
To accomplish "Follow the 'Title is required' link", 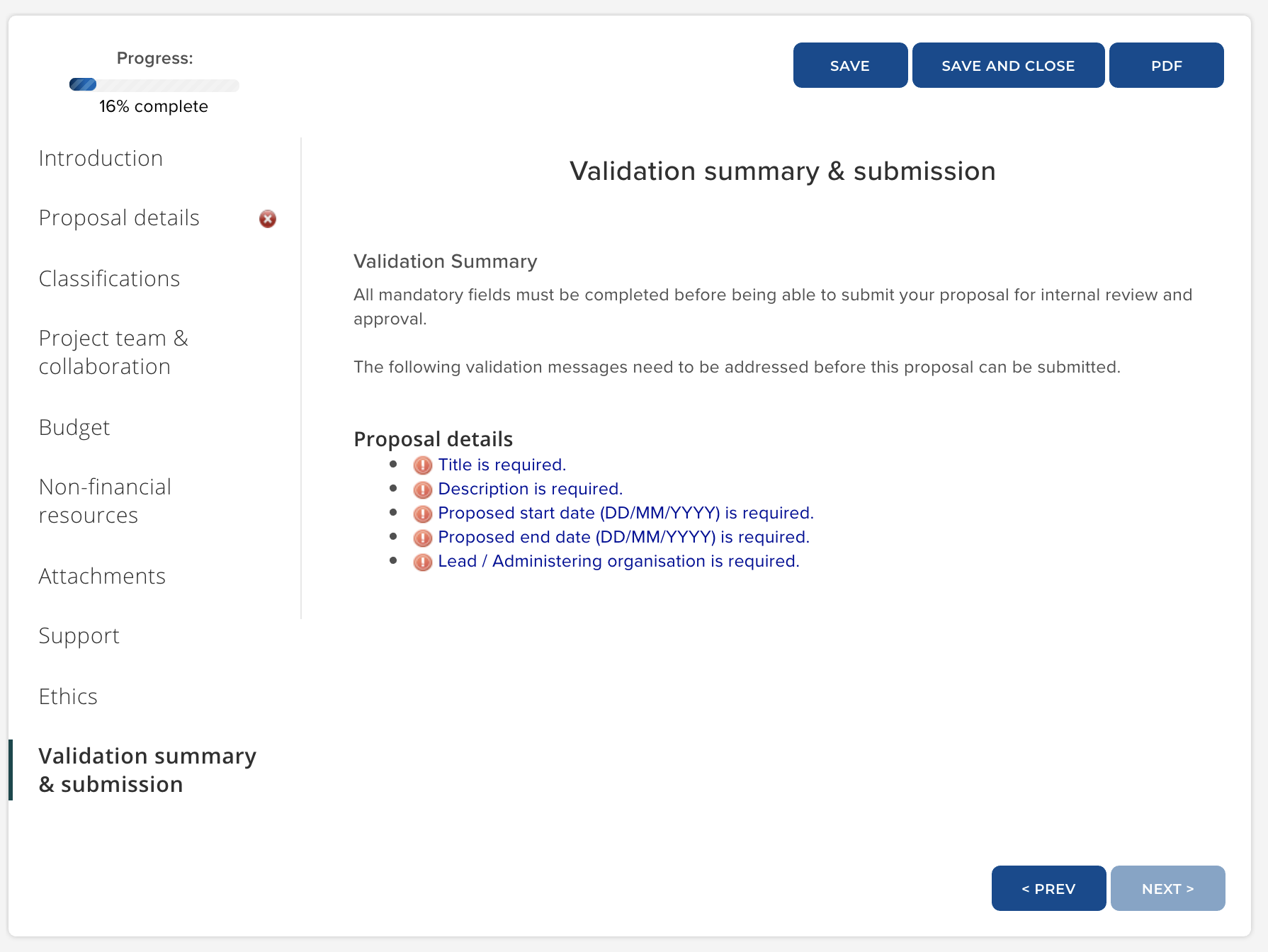I will (x=502, y=465).
